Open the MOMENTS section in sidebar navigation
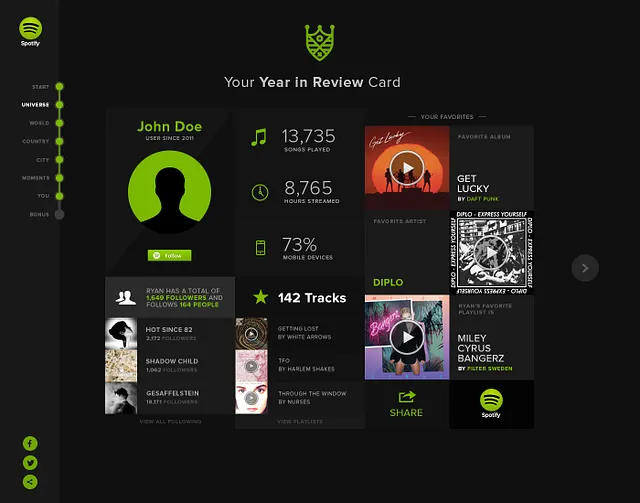The height and width of the screenshot is (503, 640). [x=36, y=178]
